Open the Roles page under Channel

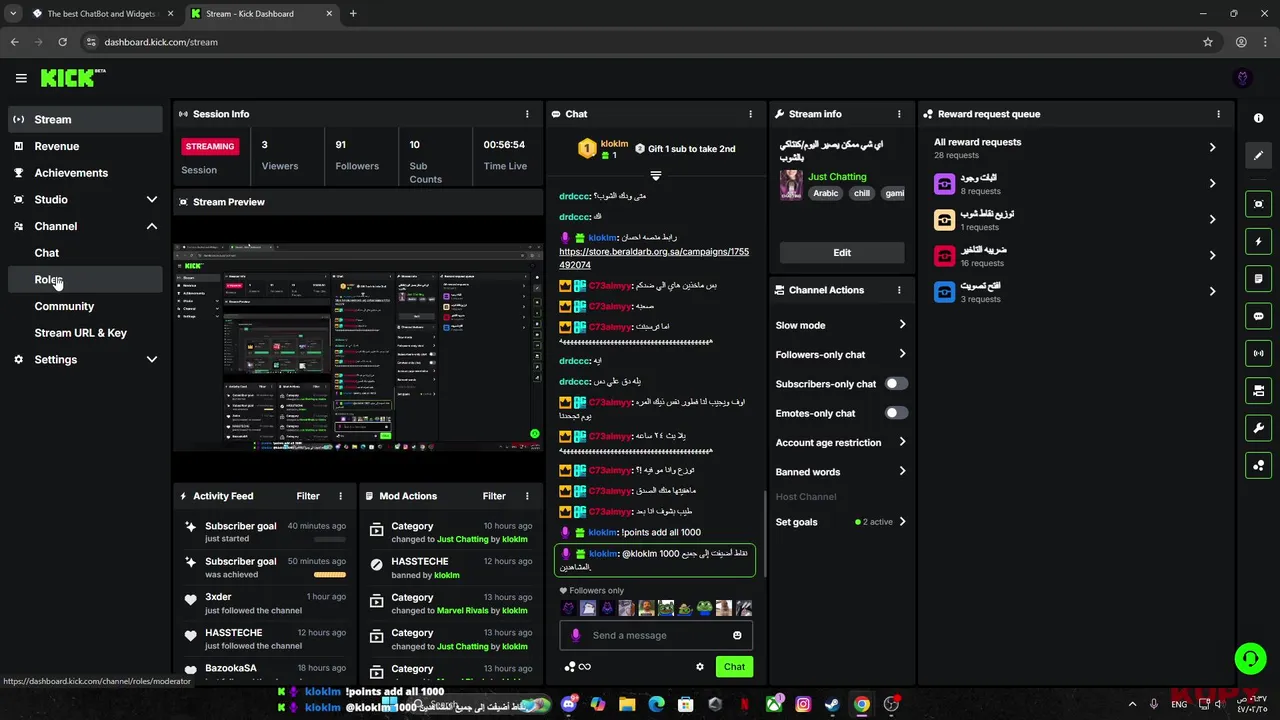coord(85,280)
